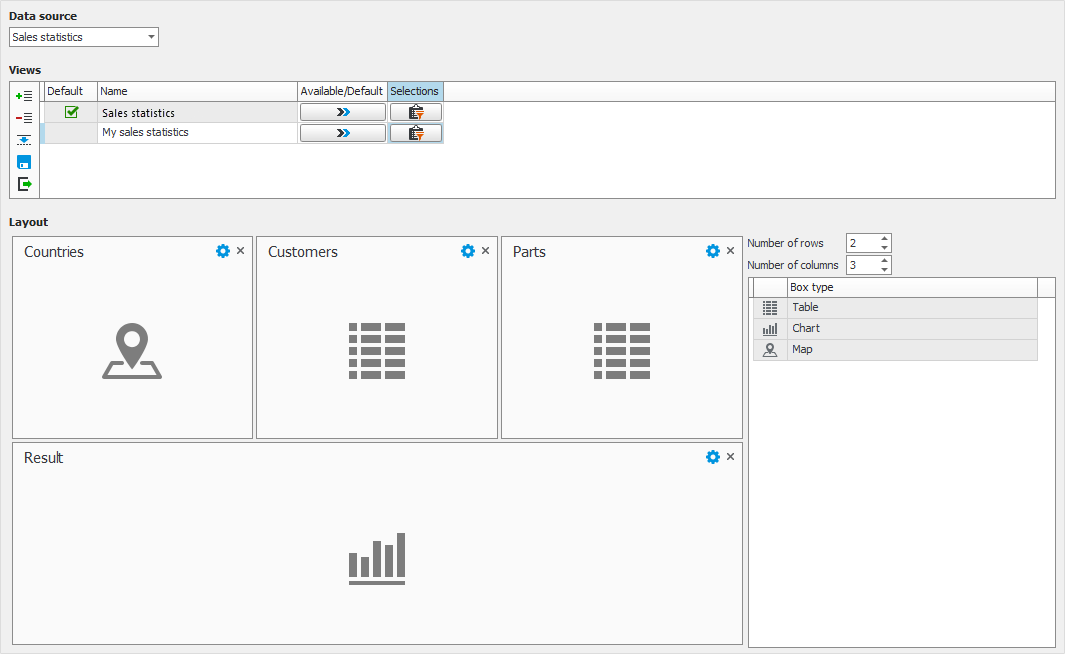Screen dimensions: 1065x654
Task: Open Selections for My sales statistics
Action: (415, 133)
